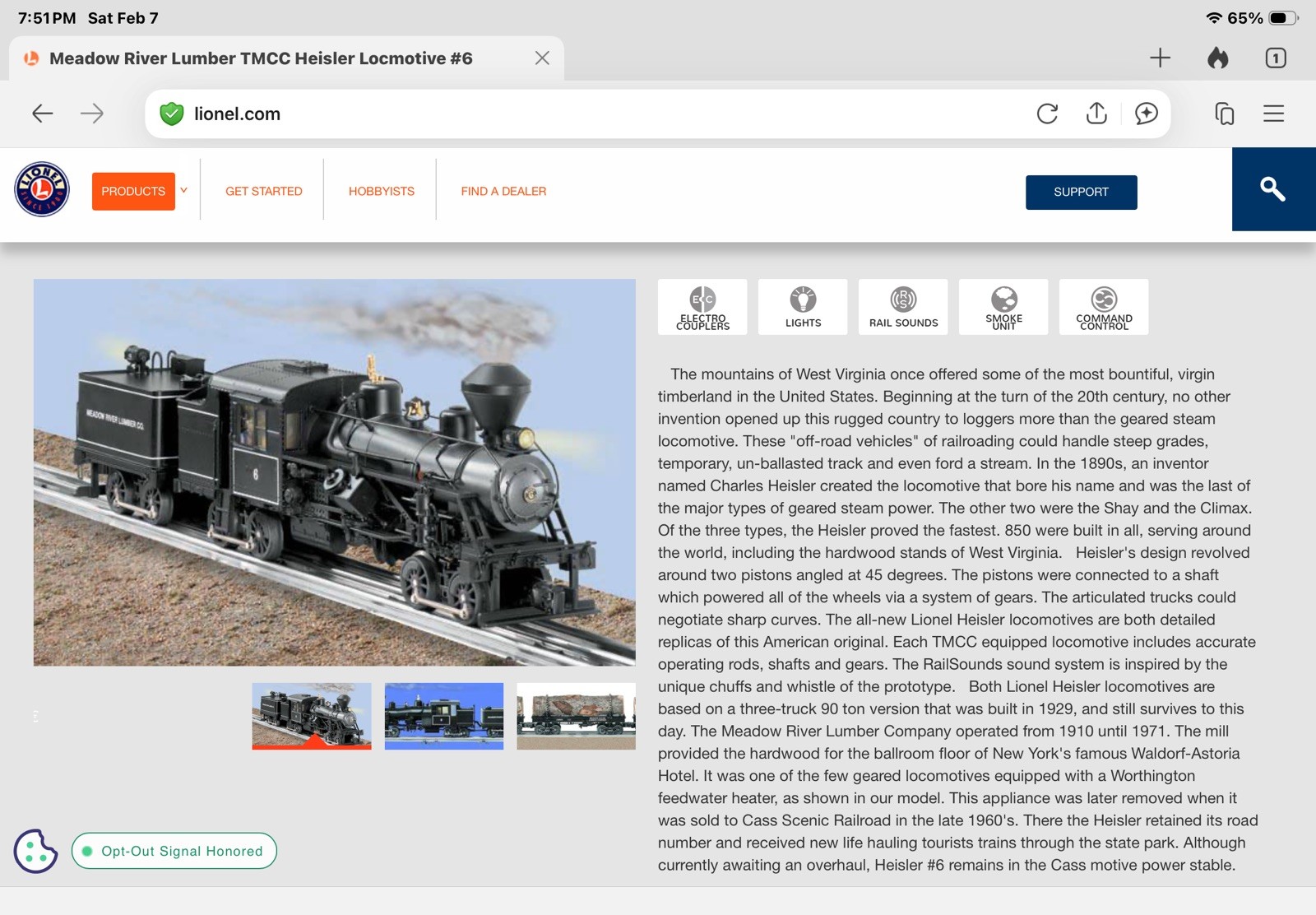Open the Products menu
The image size is (1316, 915).
(x=133, y=191)
